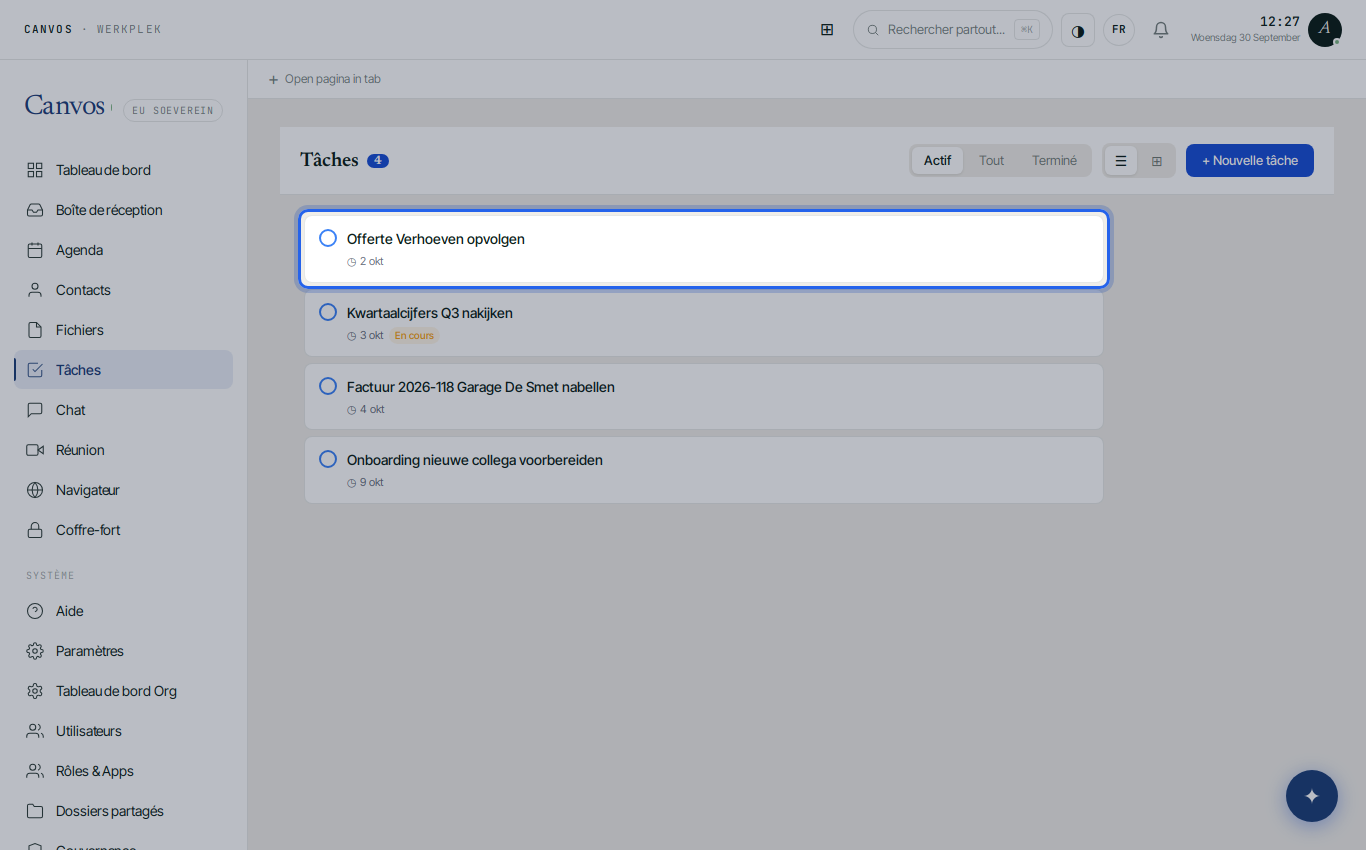Screen dimensions: 1366x850
Task: Open the Tableau de bord dashboard icon
Action: (x=35, y=170)
